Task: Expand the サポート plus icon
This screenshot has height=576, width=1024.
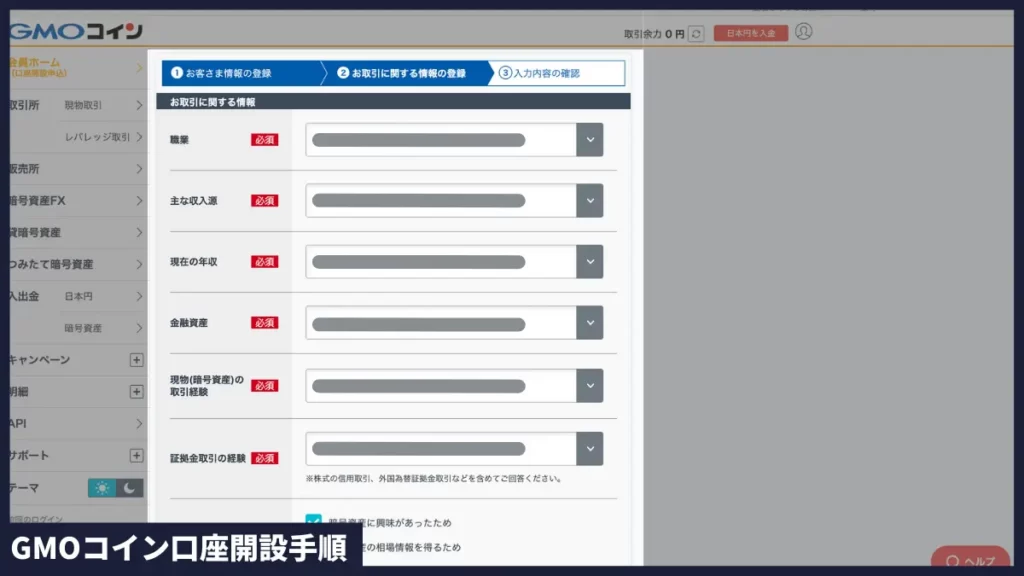Action: tap(136, 455)
